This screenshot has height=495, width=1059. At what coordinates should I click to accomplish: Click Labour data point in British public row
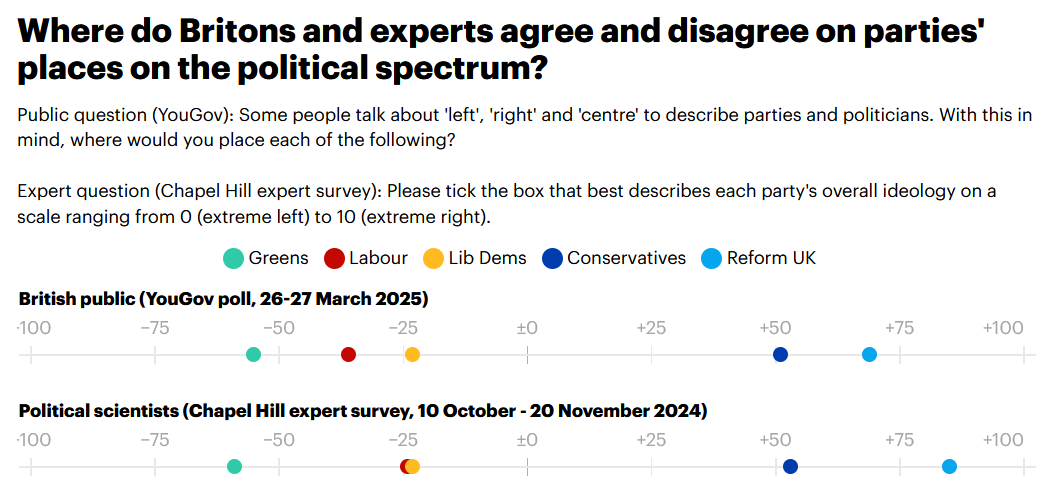point(348,354)
